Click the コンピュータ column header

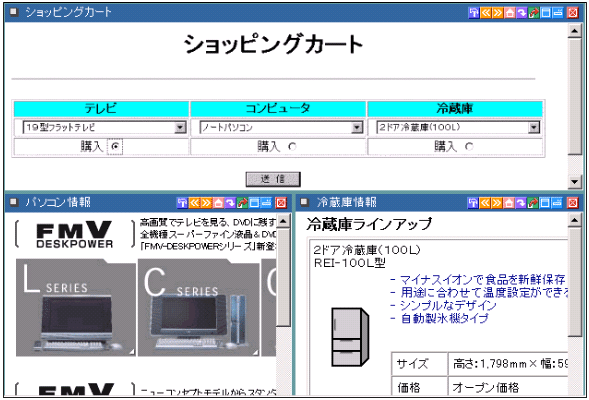point(278,109)
